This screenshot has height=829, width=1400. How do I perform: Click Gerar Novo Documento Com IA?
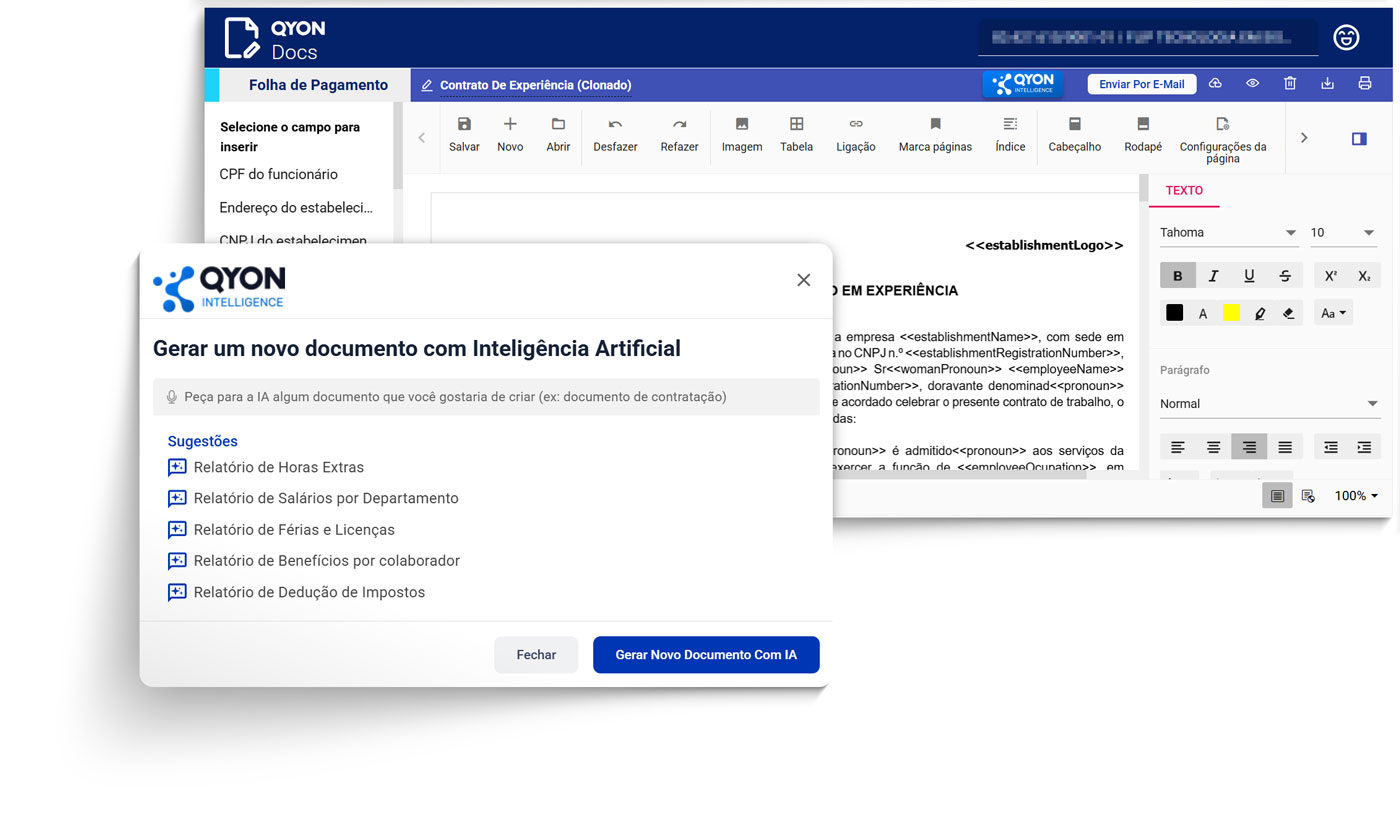click(706, 655)
